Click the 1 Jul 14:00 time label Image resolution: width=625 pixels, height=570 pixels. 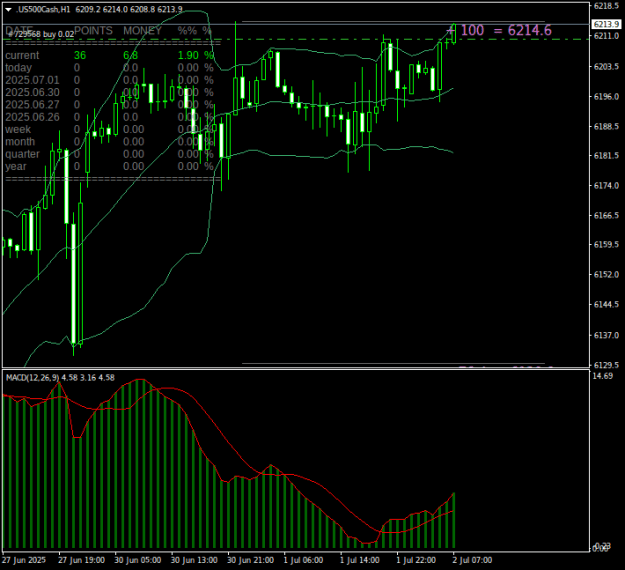(360, 560)
